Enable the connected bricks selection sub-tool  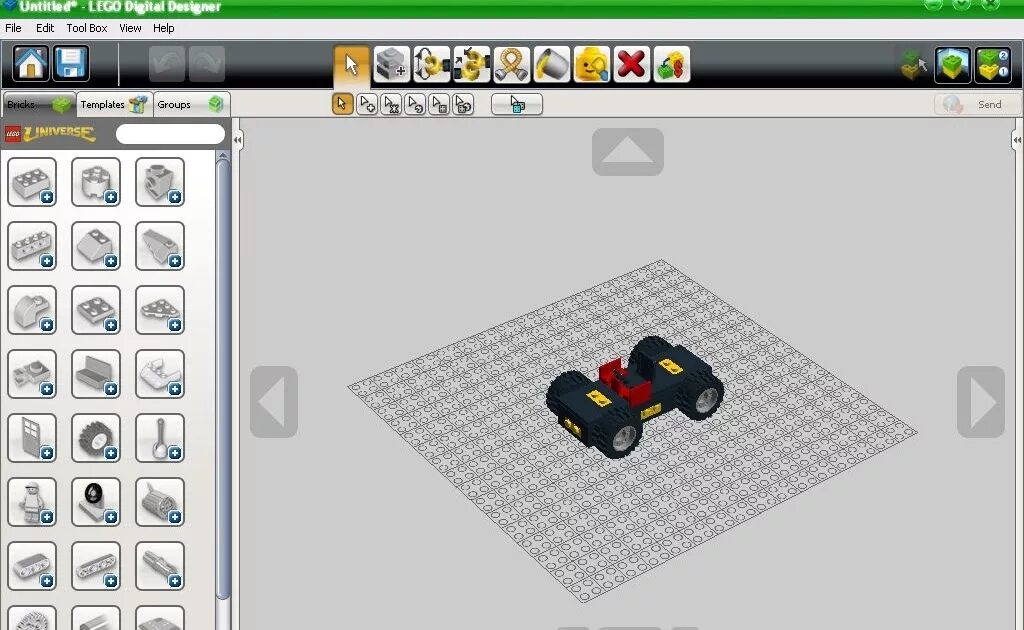click(x=391, y=104)
